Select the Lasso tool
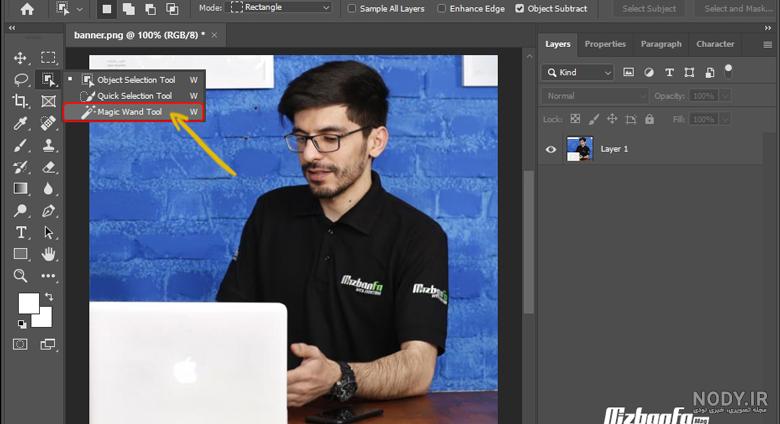Screen dimensions: 780x424 coord(20,80)
